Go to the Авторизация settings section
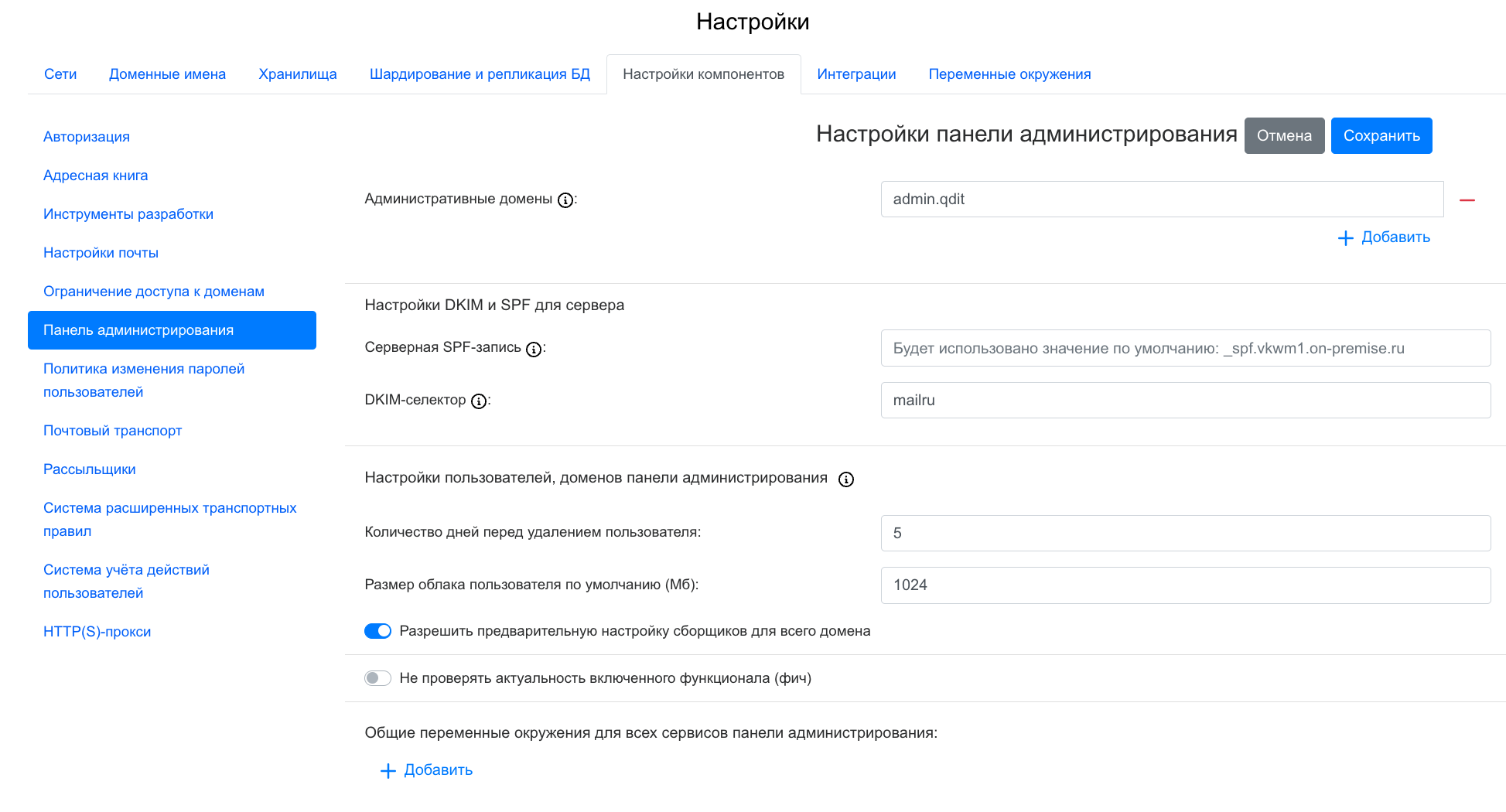Image resolution: width=1506 pixels, height=812 pixels. (x=87, y=137)
